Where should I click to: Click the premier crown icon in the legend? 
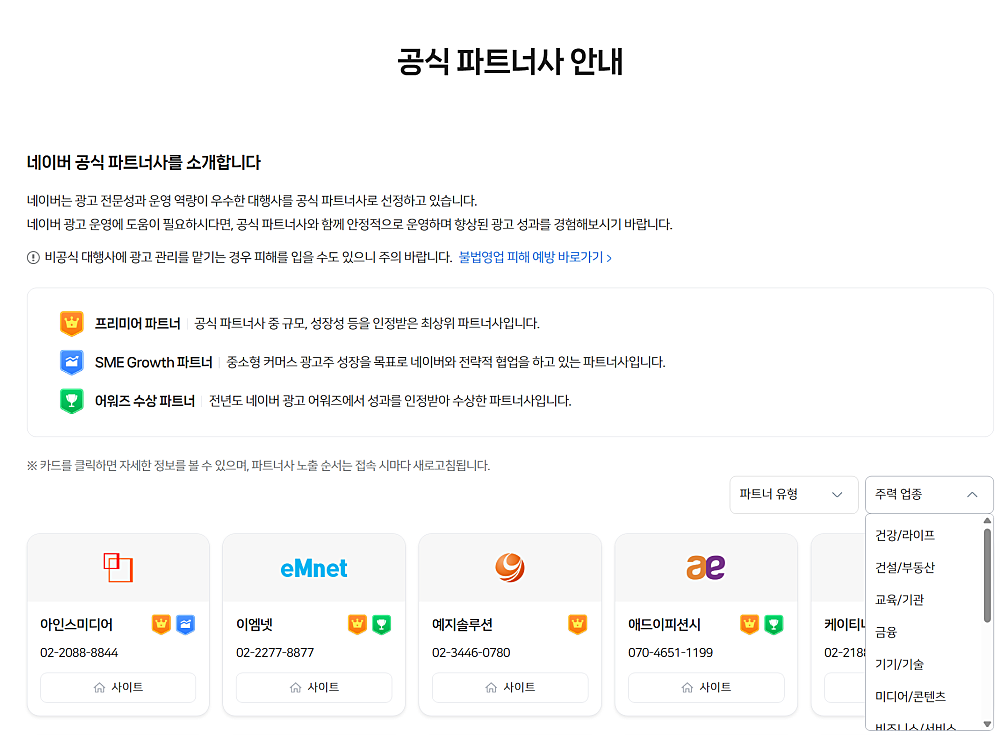tap(71, 323)
